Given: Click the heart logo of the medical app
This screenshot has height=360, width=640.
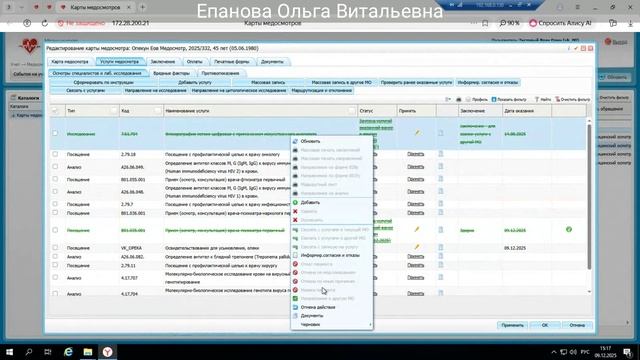Looking at the screenshot, I should coord(29,46).
